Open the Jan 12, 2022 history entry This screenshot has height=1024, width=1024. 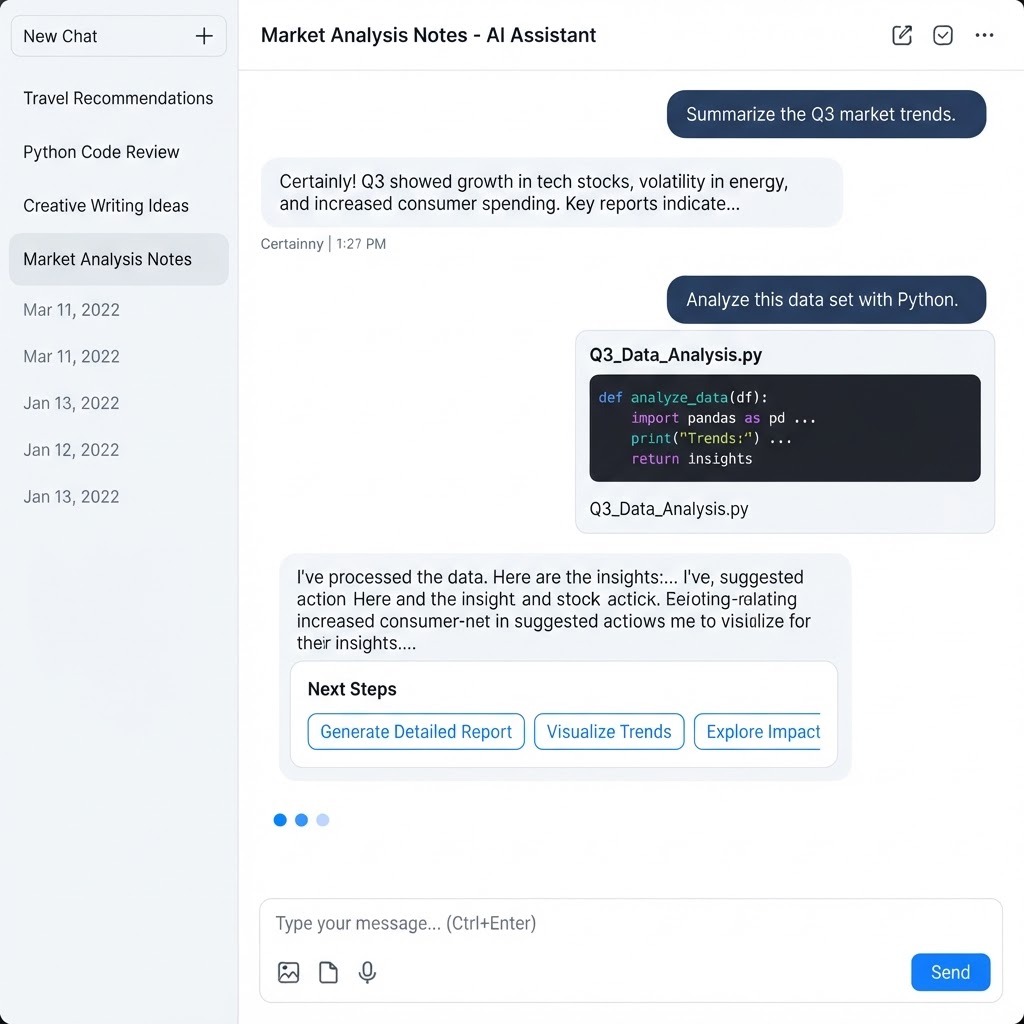[x=71, y=450]
